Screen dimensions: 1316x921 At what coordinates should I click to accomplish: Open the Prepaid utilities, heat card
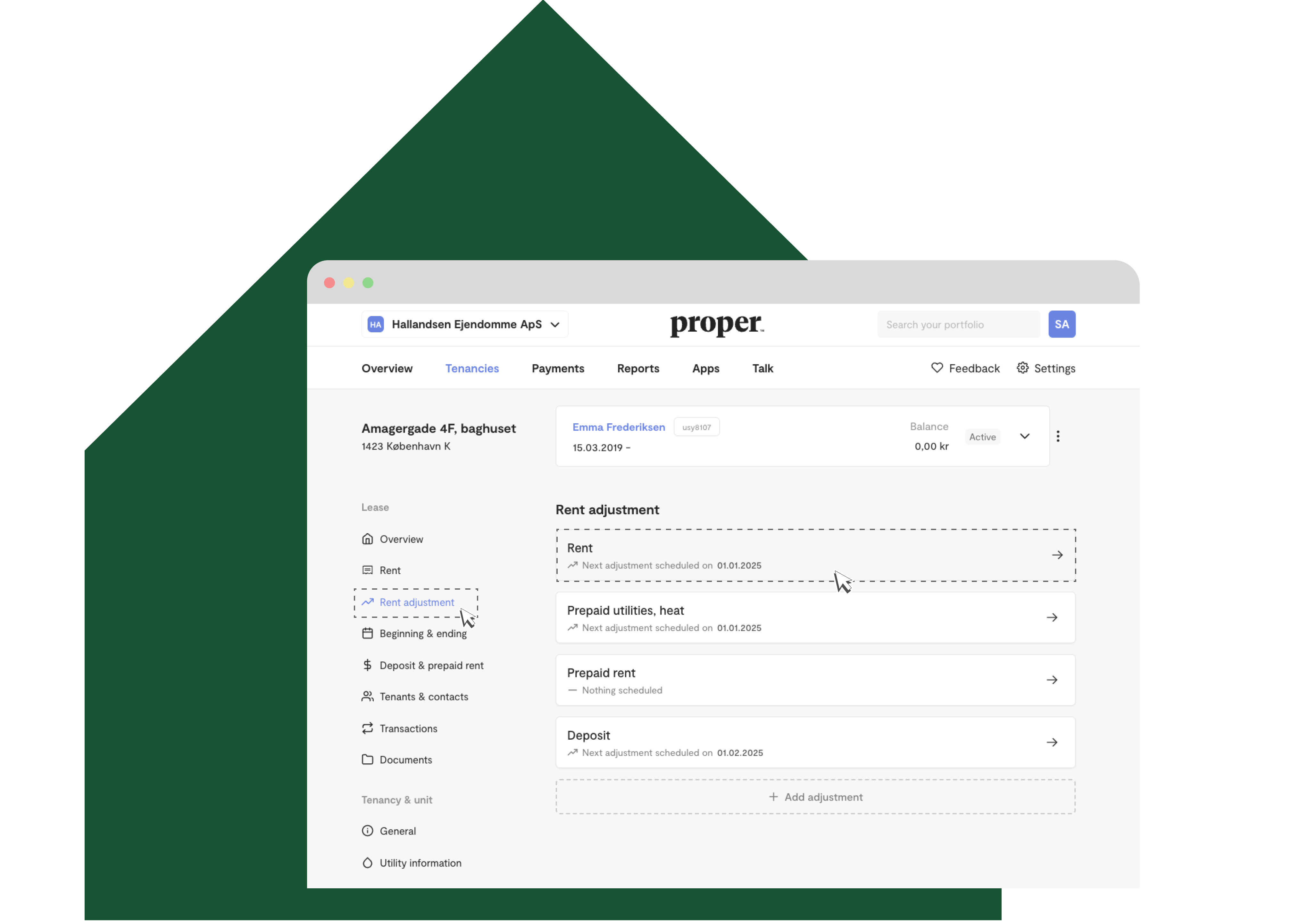point(816,618)
